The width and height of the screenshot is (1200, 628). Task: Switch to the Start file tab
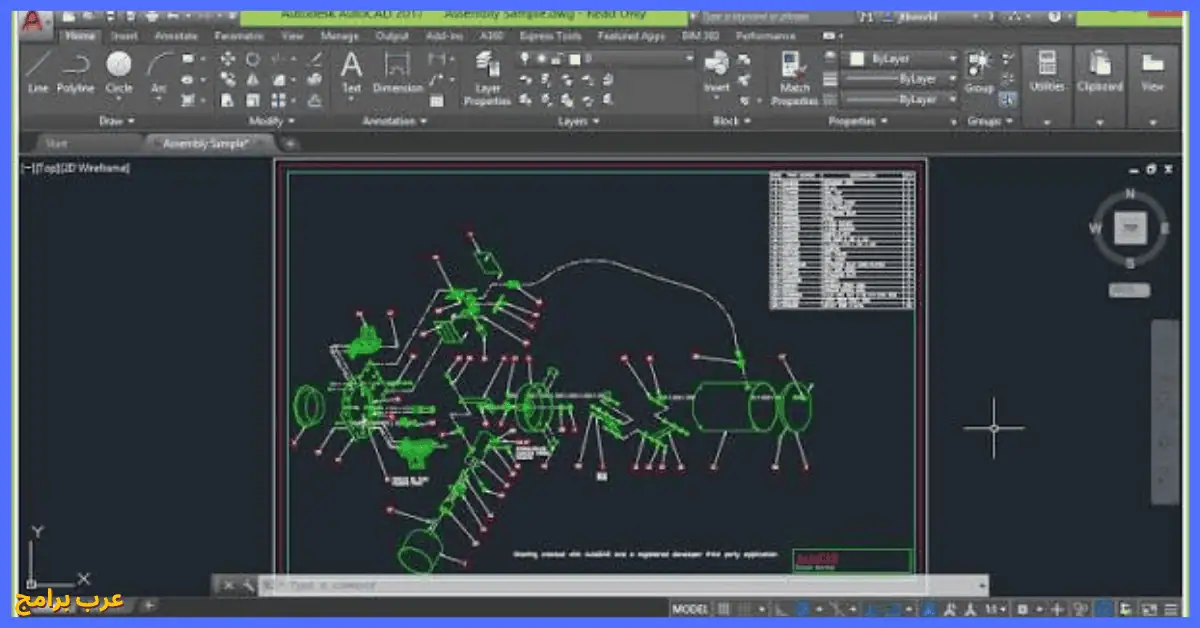(57, 143)
